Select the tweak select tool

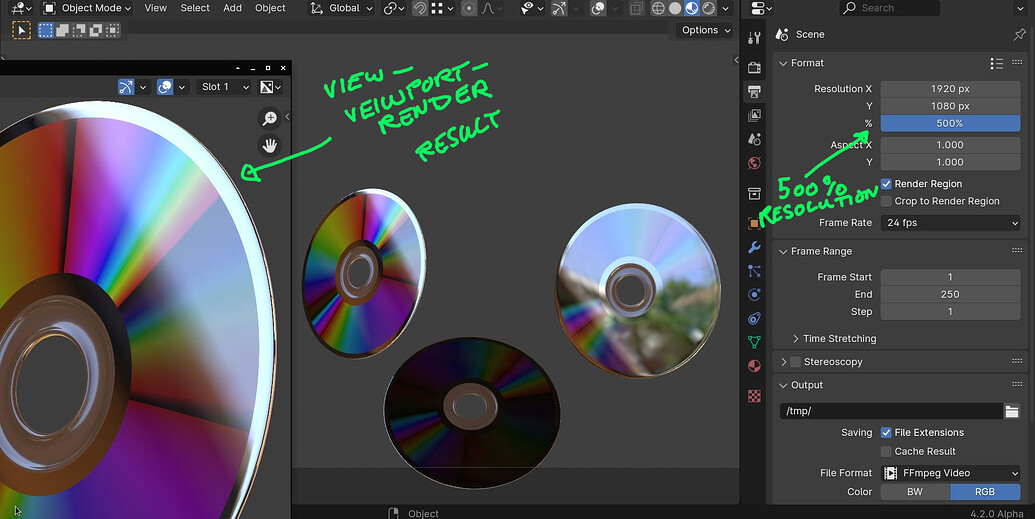[21, 30]
